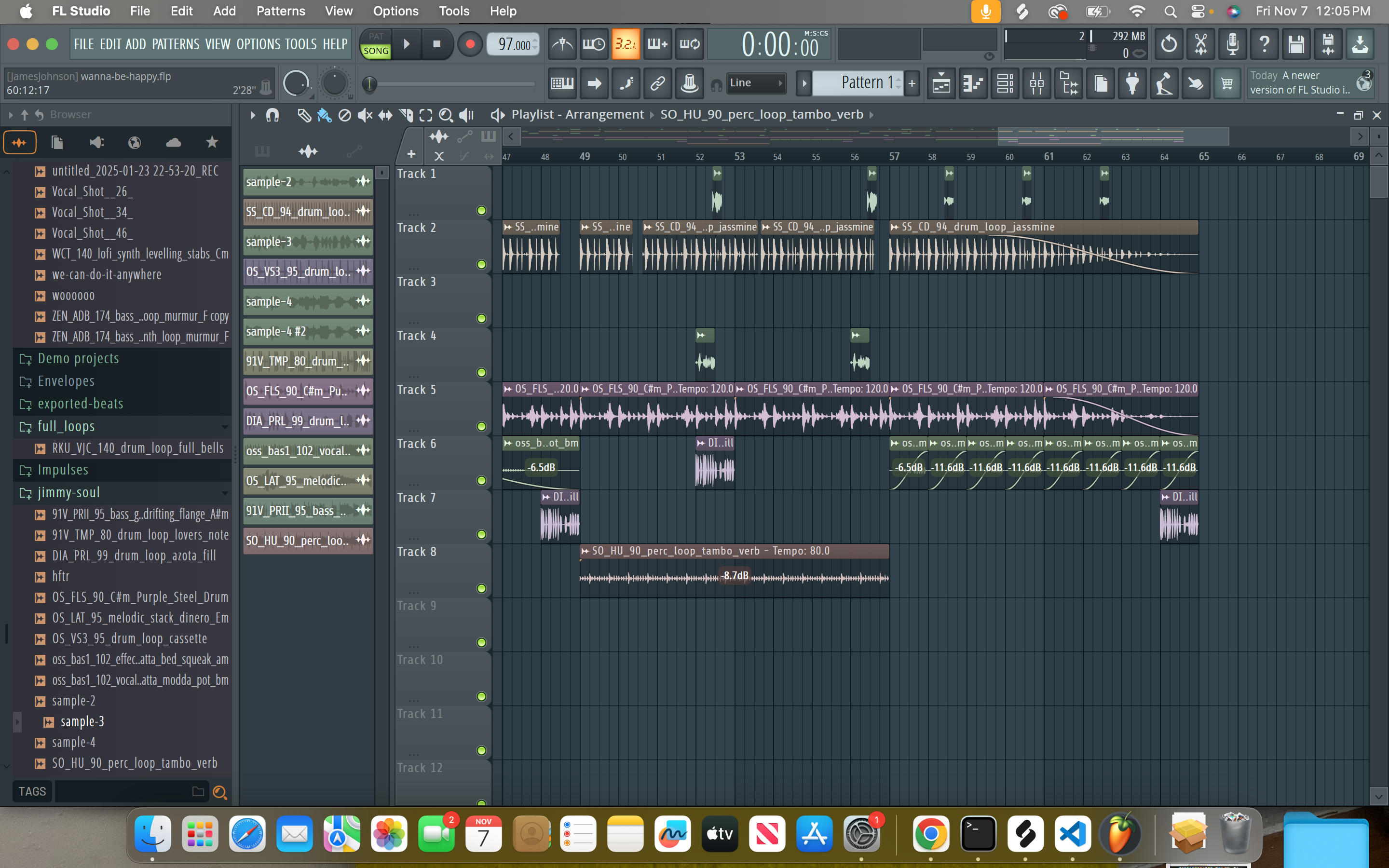Open the mixer window
1389x868 pixels.
point(1036,84)
